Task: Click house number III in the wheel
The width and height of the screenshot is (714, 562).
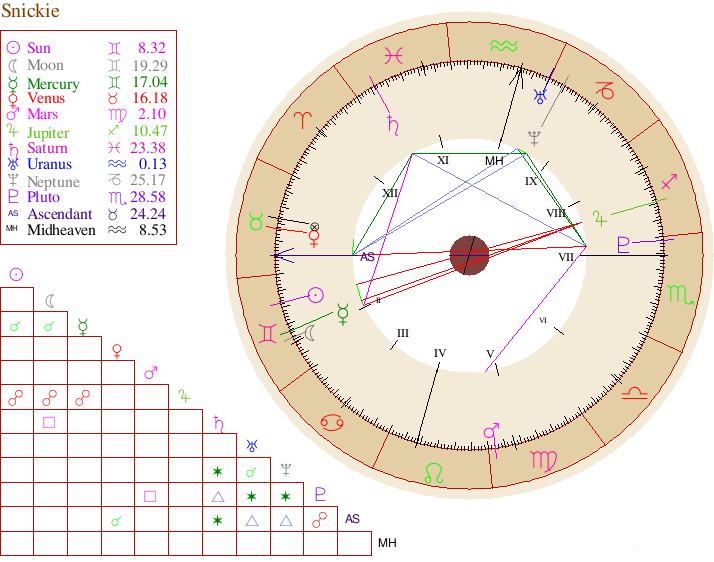Action: click(x=403, y=333)
